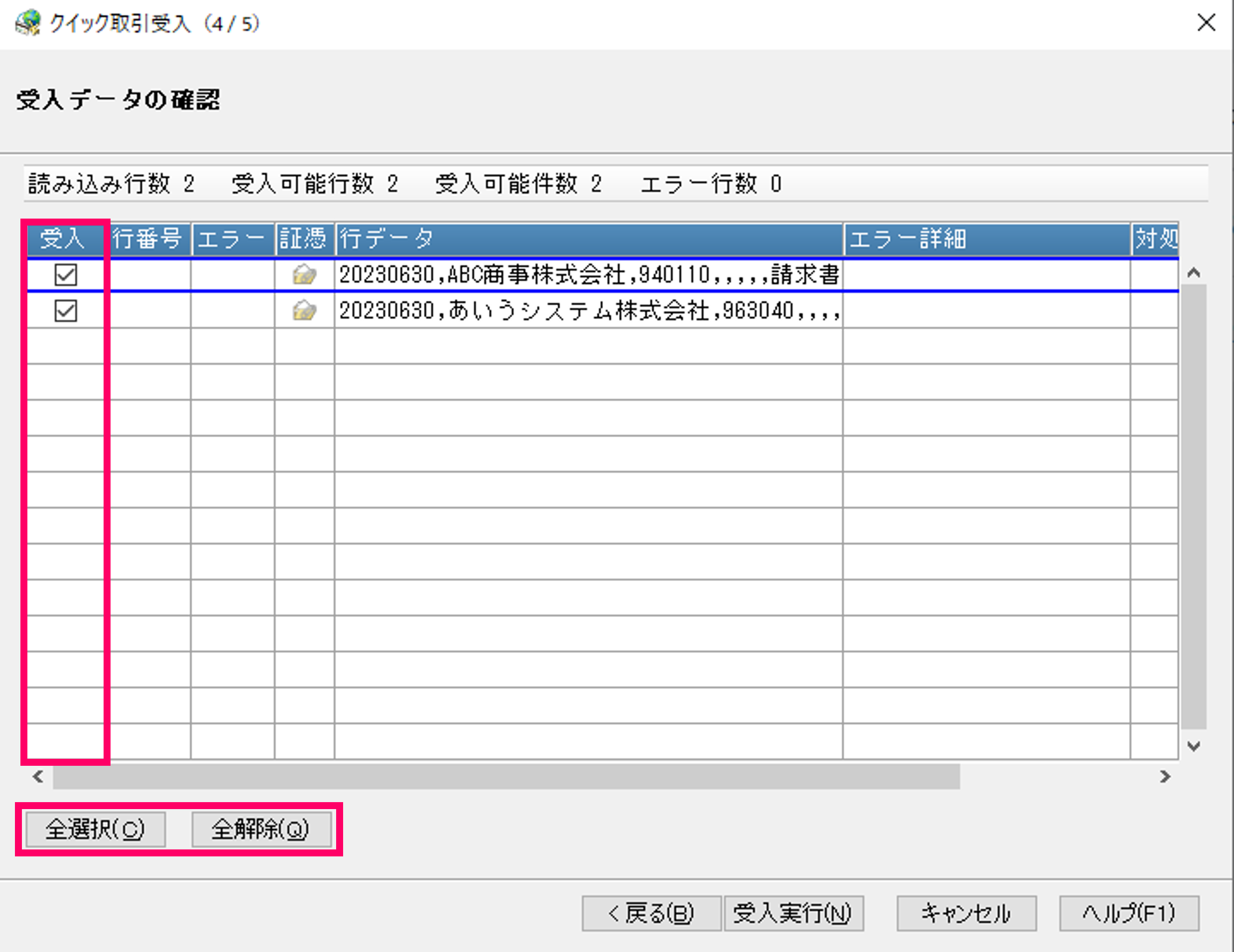This screenshot has width=1234, height=952.
Task: Open help with ヘルプ(F1) button
Action: [x=1128, y=913]
